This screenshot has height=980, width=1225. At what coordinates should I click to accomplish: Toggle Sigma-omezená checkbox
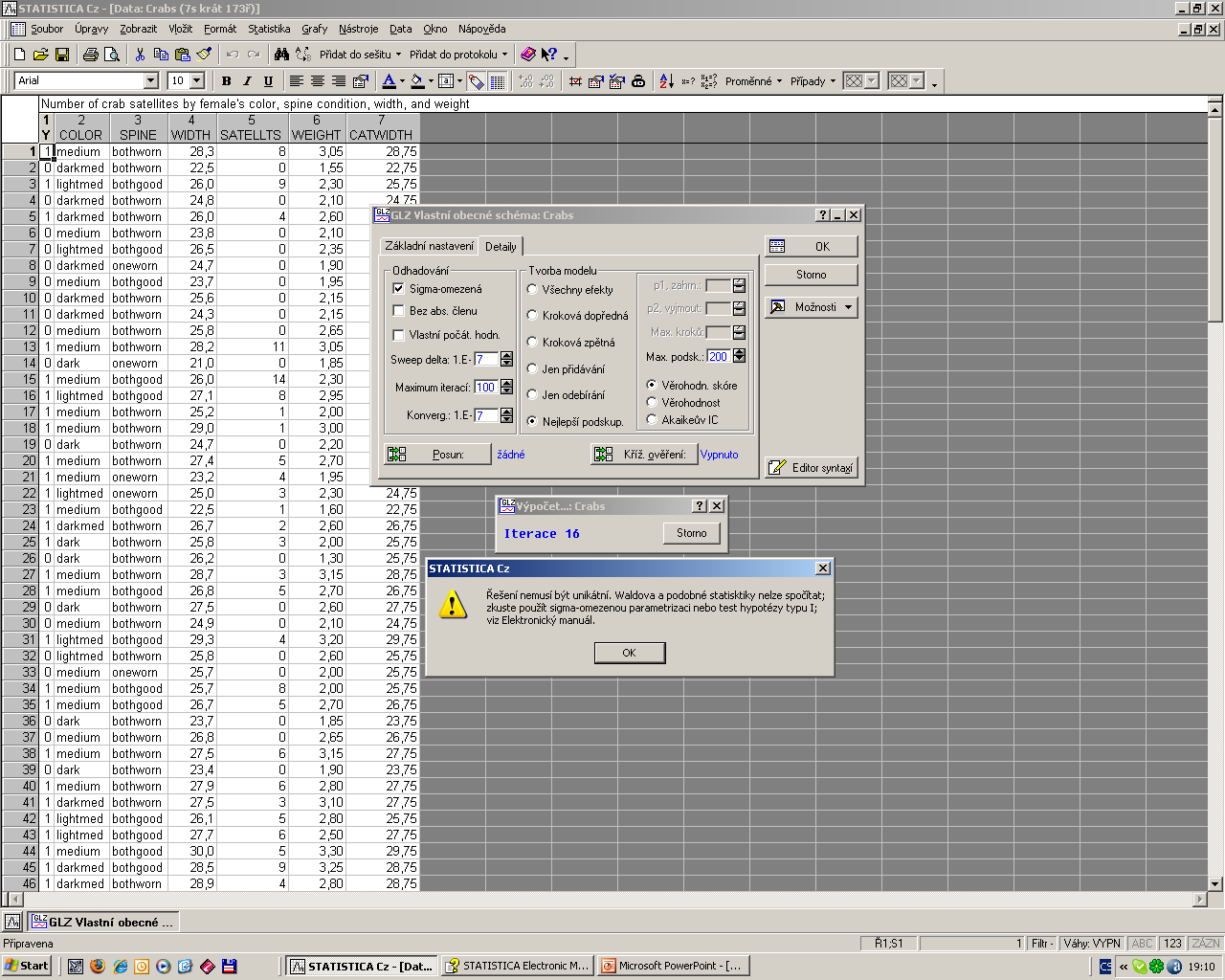click(x=399, y=288)
